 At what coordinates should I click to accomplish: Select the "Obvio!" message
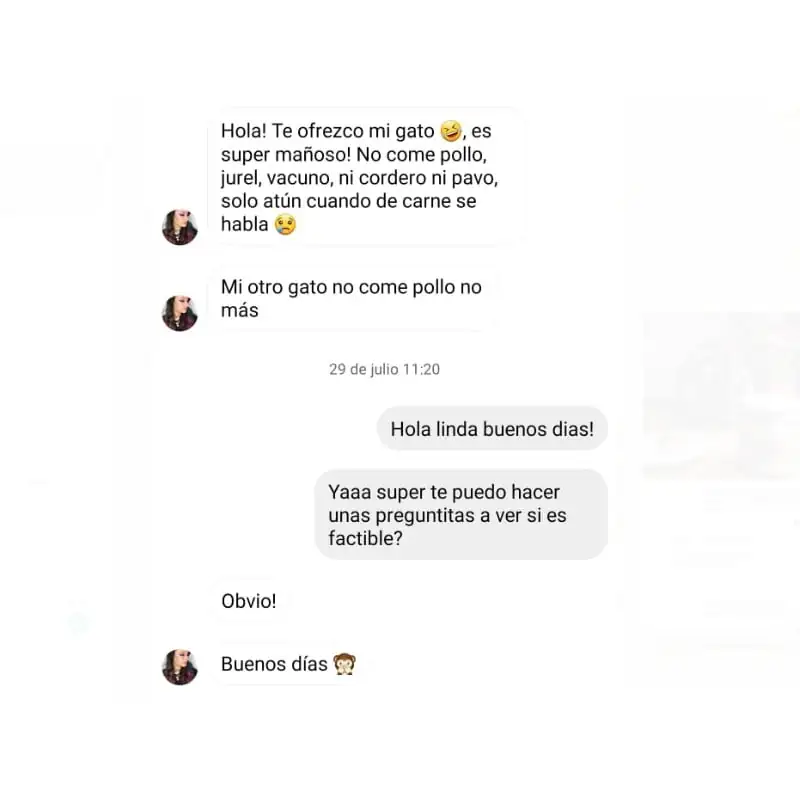tap(249, 601)
